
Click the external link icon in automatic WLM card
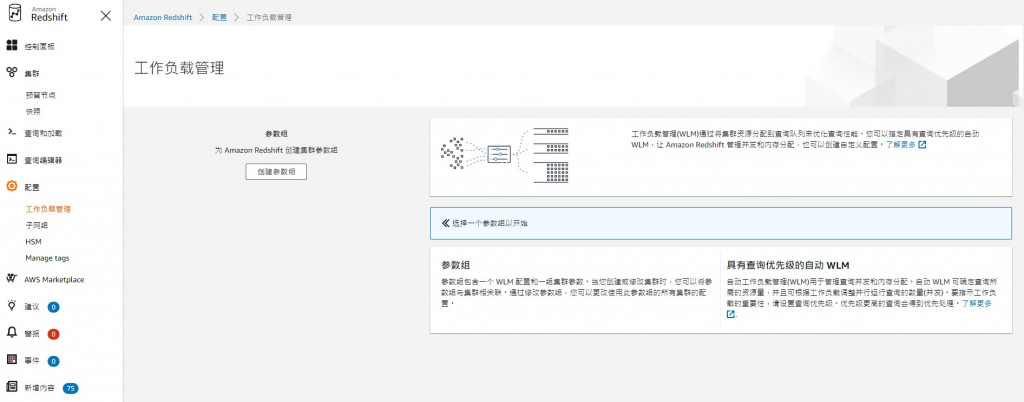pyautogui.click(x=731, y=315)
